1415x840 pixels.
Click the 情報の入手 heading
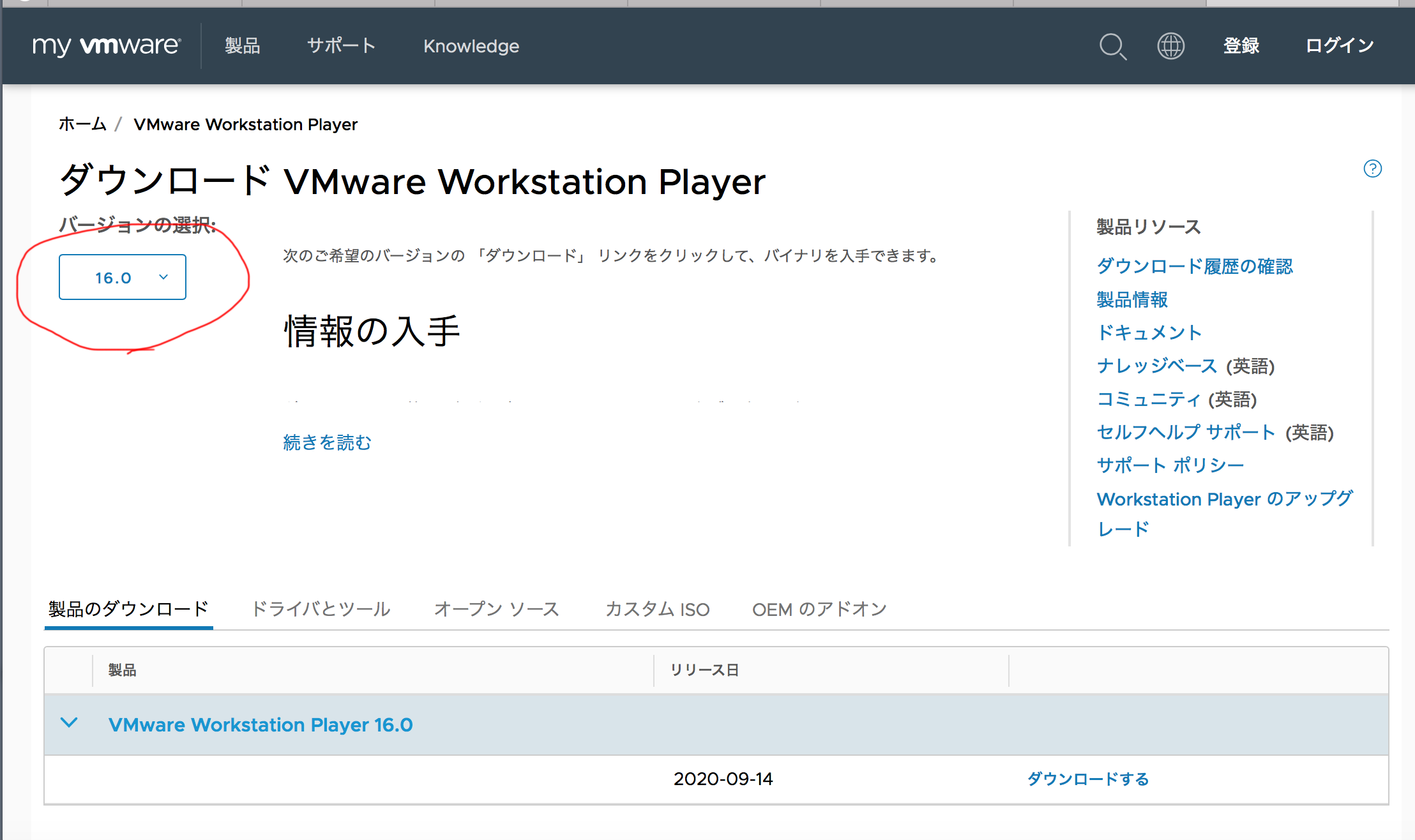click(372, 331)
